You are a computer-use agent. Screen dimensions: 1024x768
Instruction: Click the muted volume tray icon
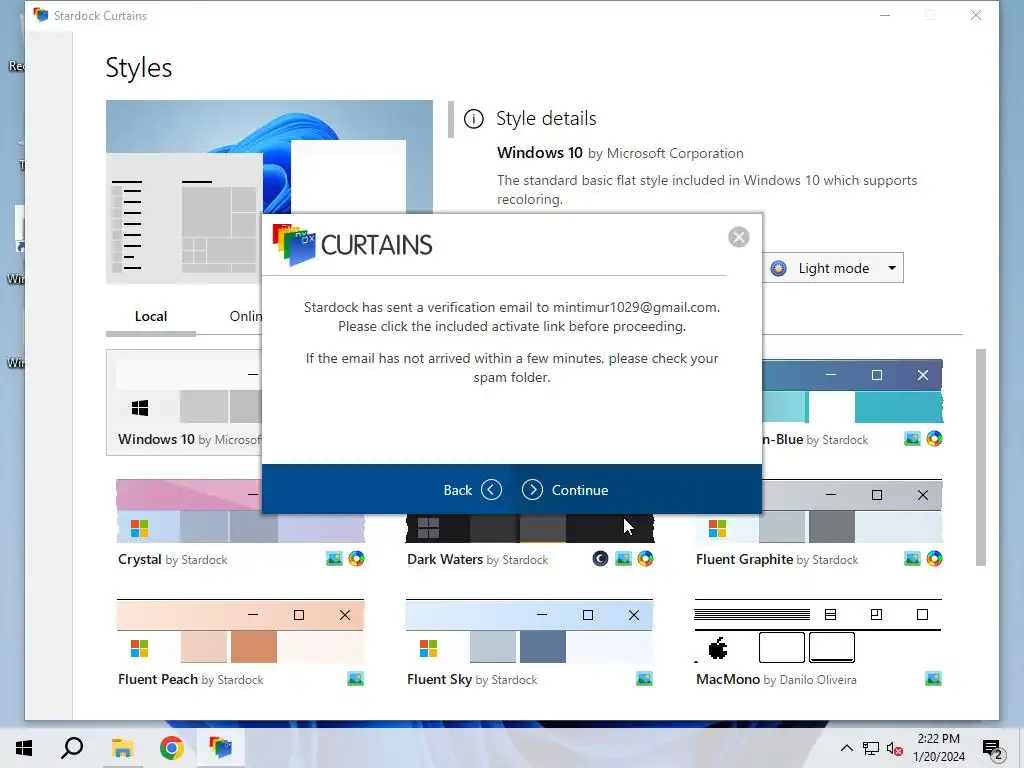click(895, 748)
